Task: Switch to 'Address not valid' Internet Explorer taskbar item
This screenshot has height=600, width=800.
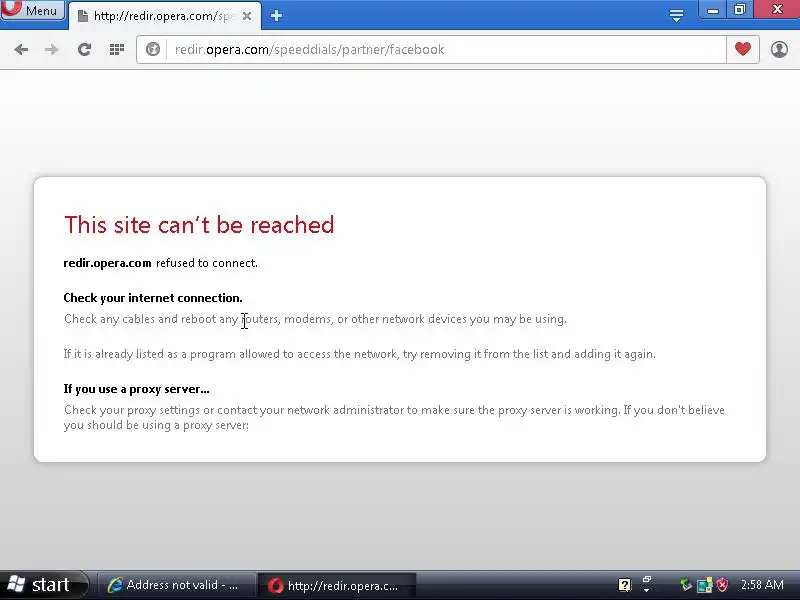Action: 176,585
